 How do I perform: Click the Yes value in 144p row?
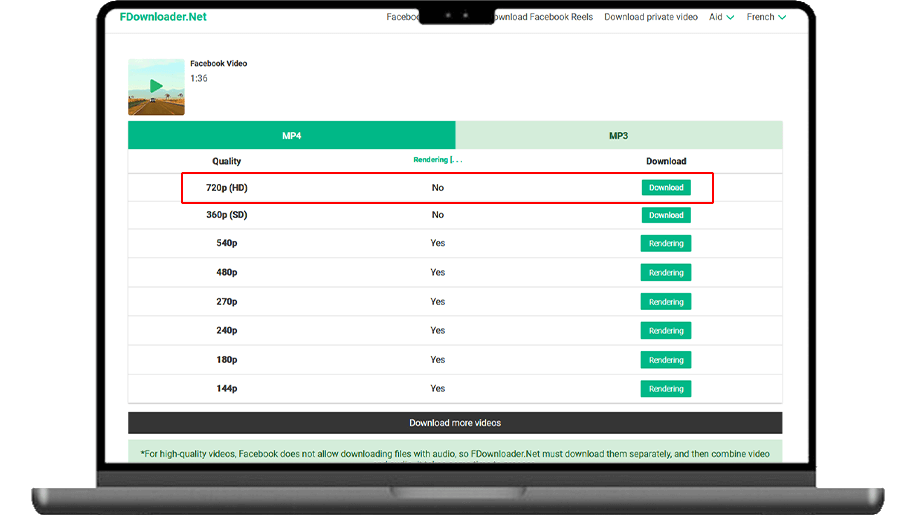(x=437, y=388)
